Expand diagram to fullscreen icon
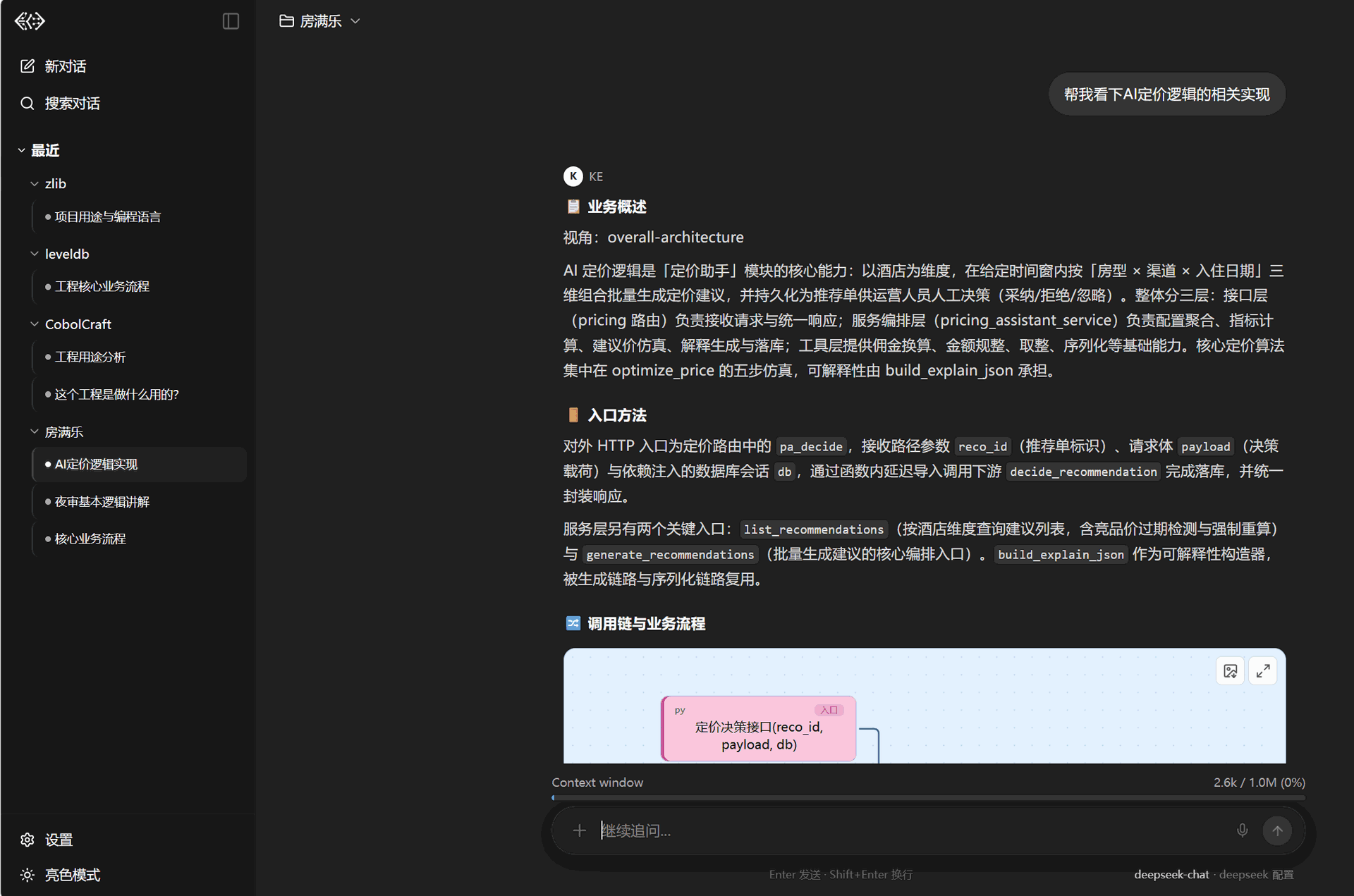 (x=1262, y=671)
